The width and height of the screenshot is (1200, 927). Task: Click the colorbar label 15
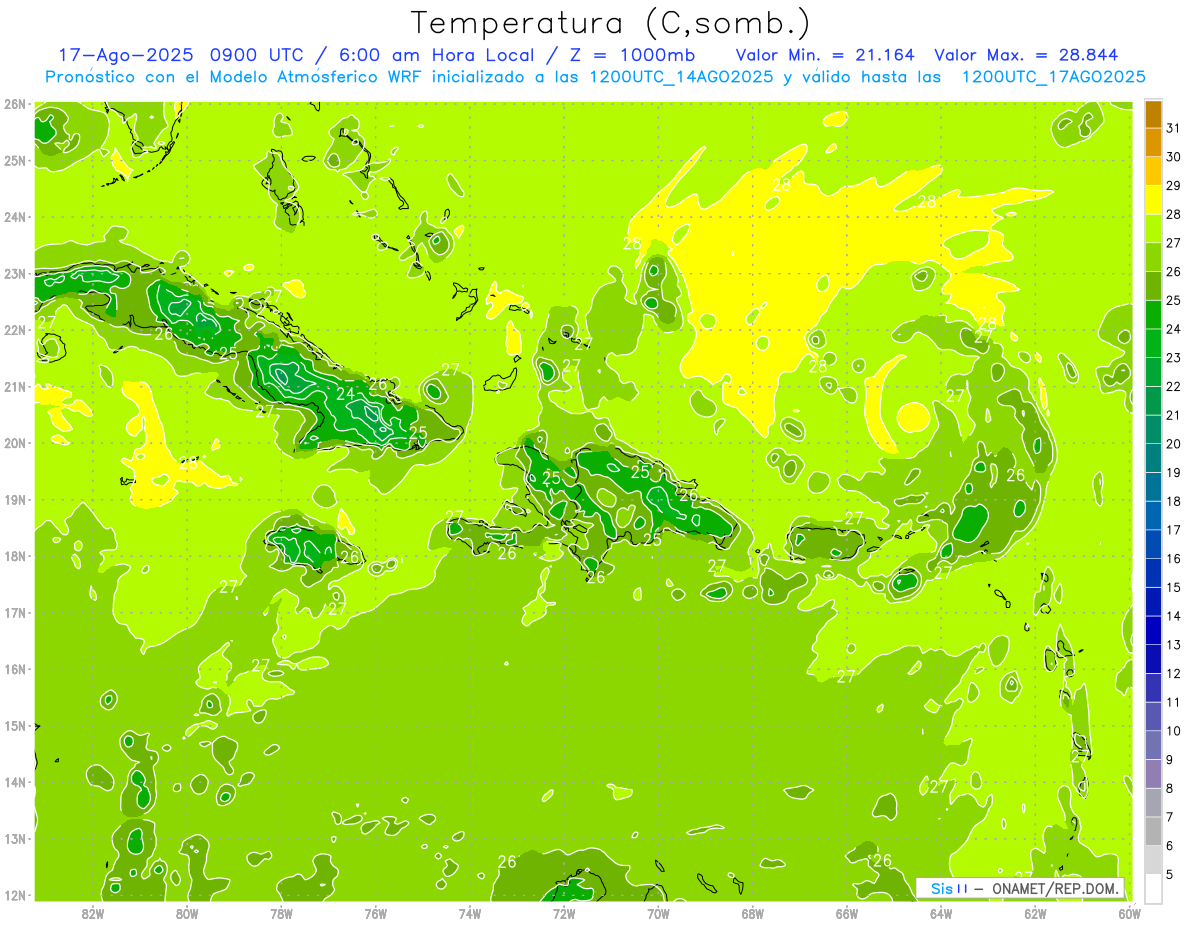pyautogui.click(x=1174, y=587)
